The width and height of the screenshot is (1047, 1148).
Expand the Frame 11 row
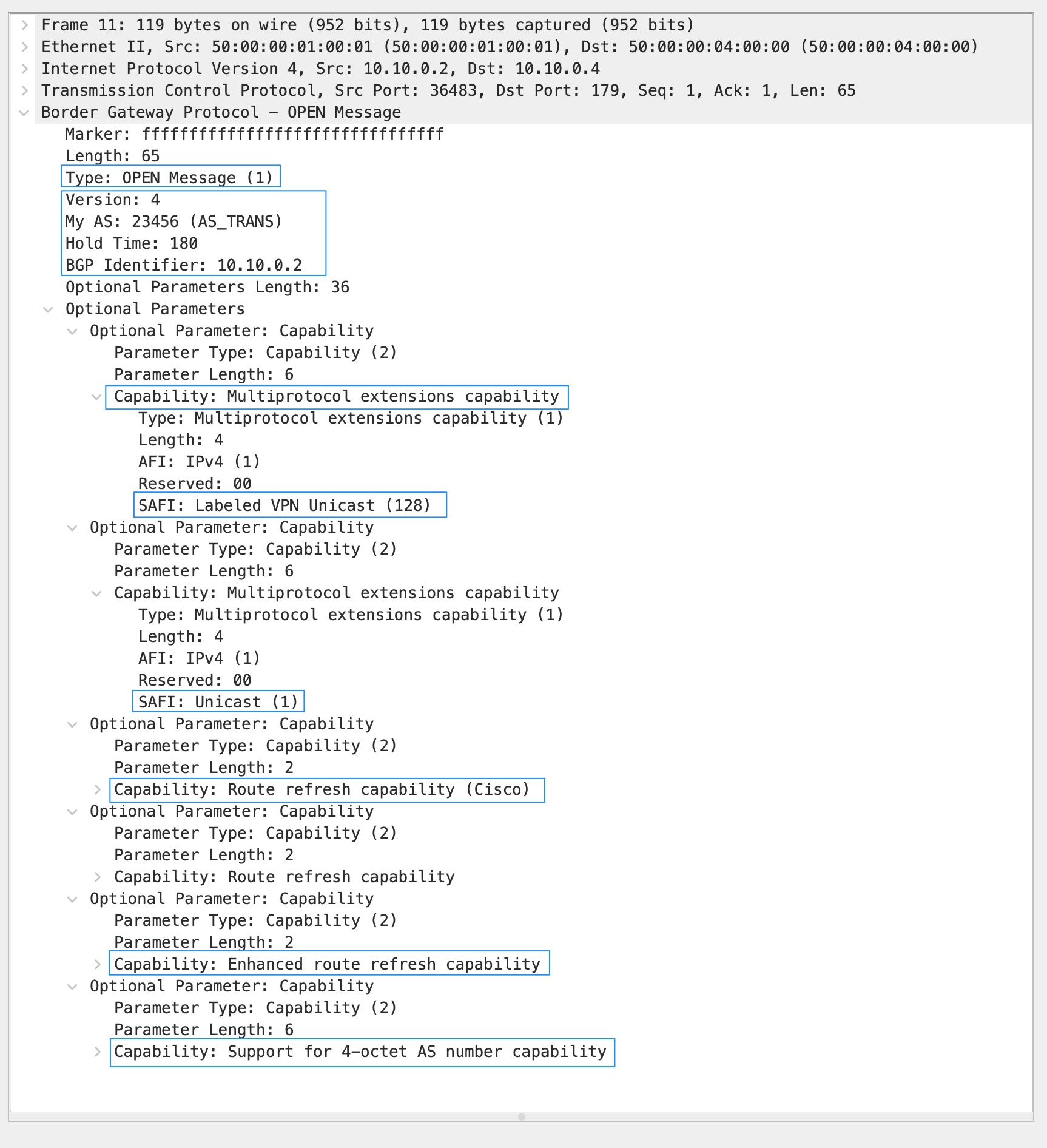24,25
